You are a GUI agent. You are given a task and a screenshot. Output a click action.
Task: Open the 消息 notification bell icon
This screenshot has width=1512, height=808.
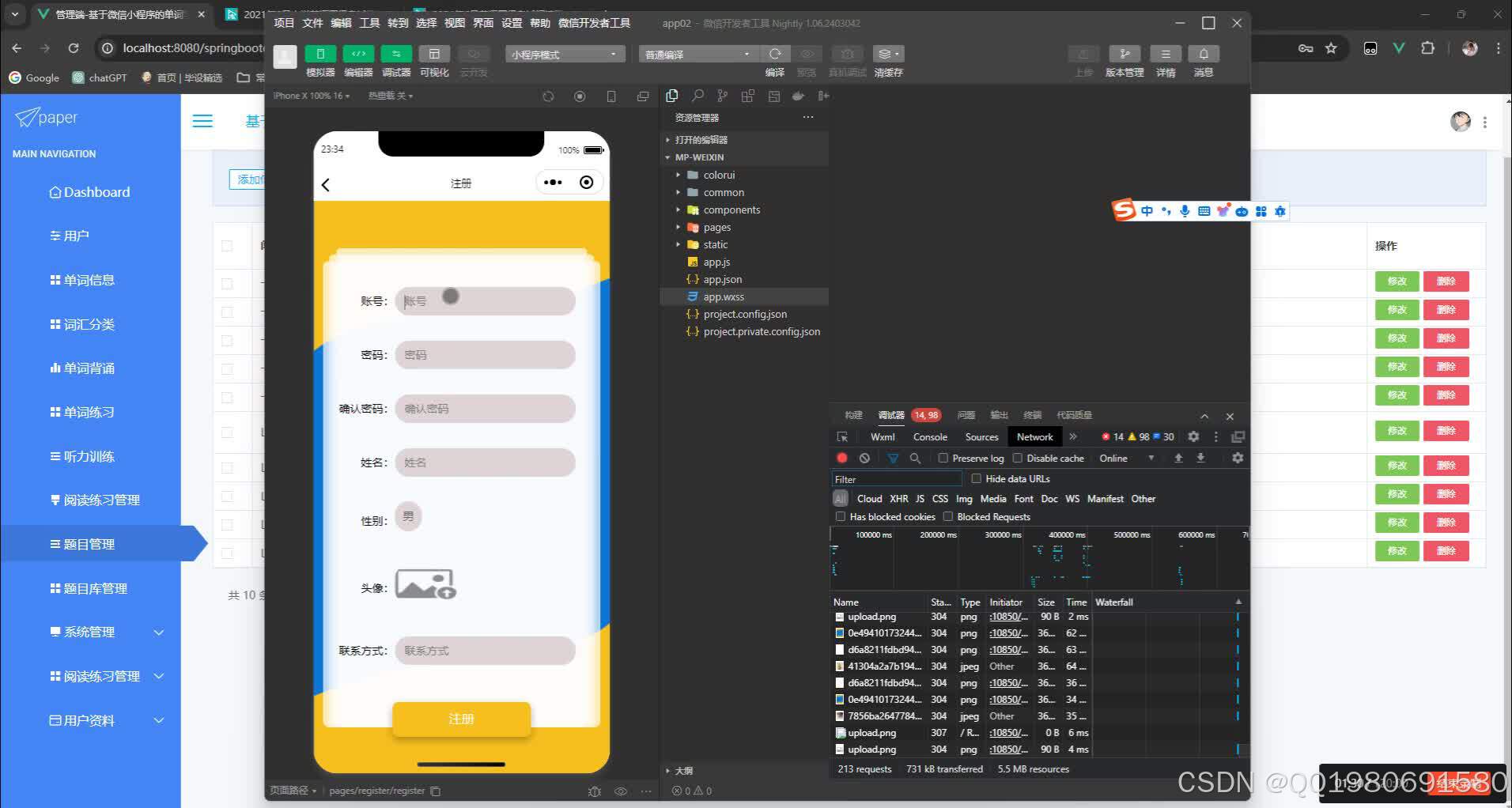[1204, 54]
